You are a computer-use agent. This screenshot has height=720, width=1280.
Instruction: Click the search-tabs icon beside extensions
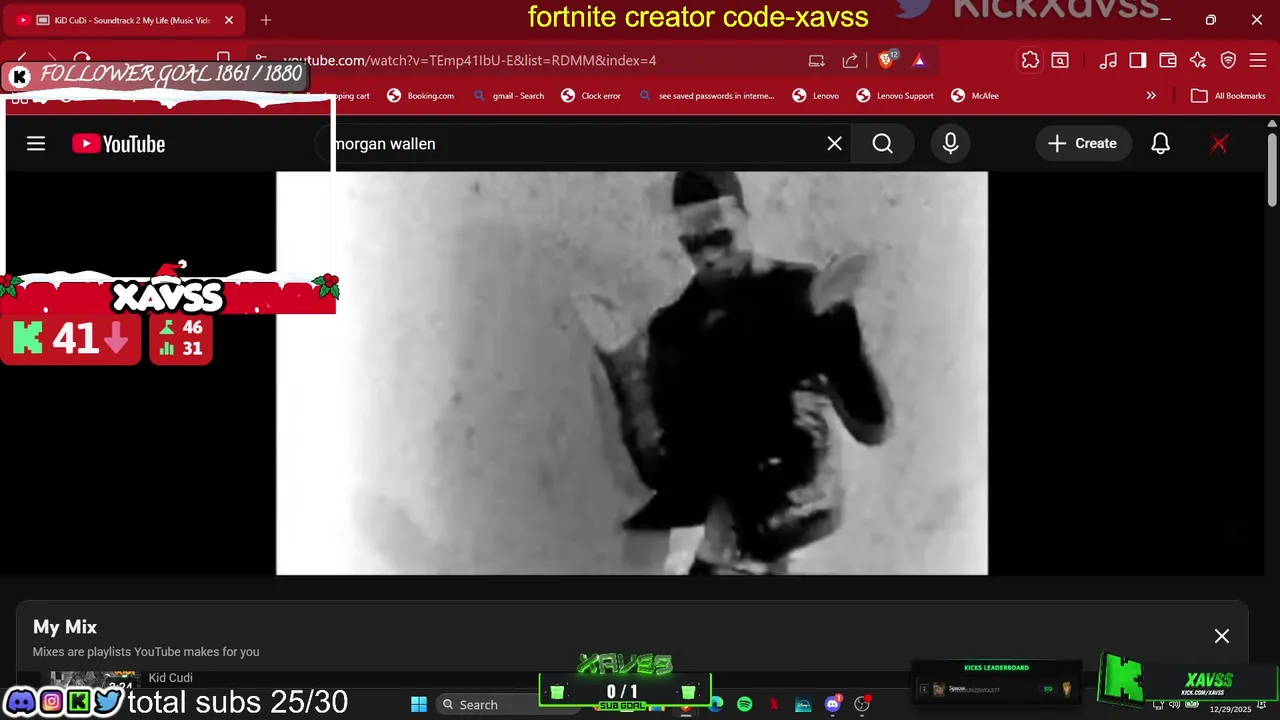1060,61
